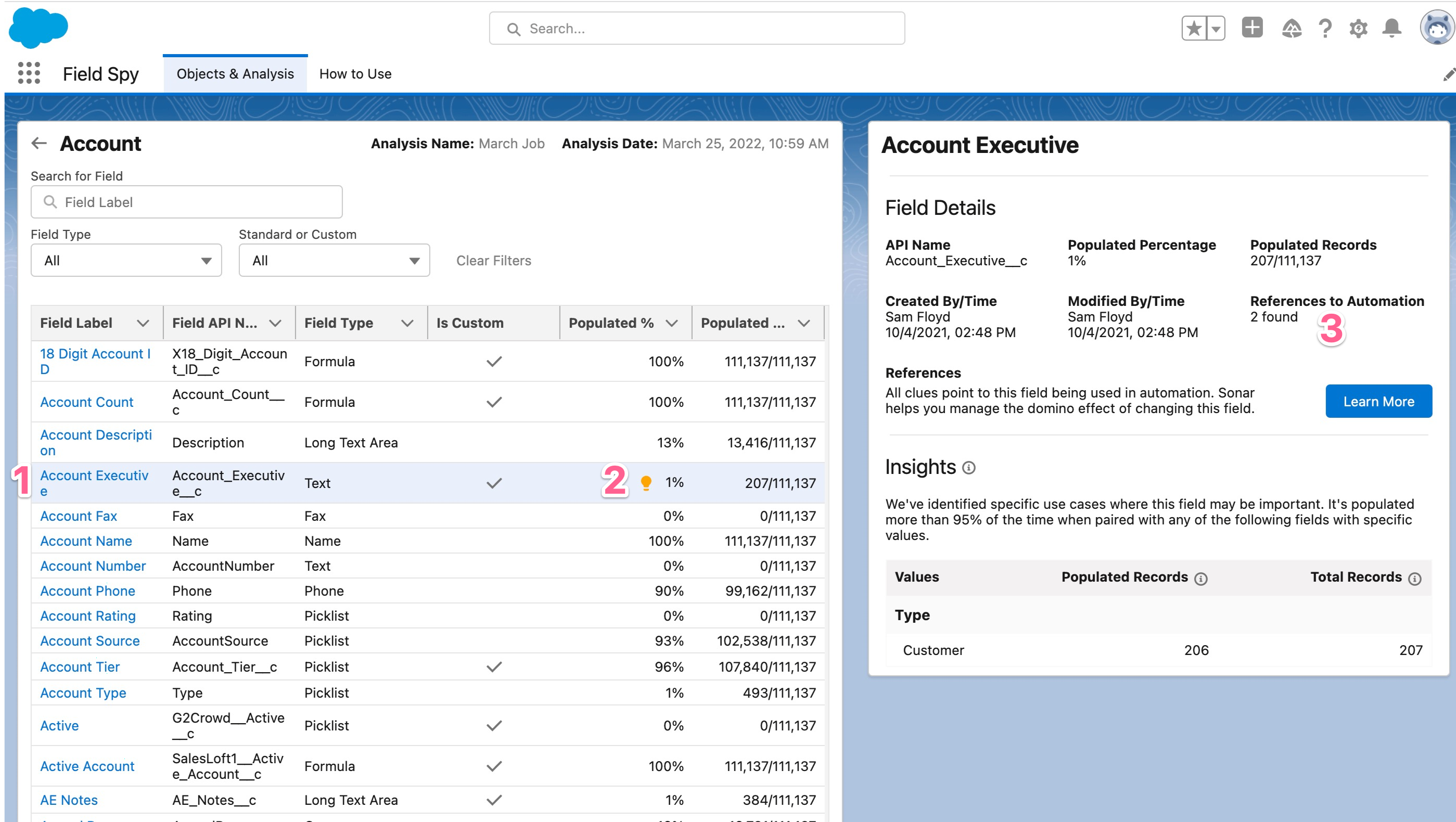1456x822 pixels.
Task: Focus the global Search box
Action: pyautogui.click(x=697, y=28)
